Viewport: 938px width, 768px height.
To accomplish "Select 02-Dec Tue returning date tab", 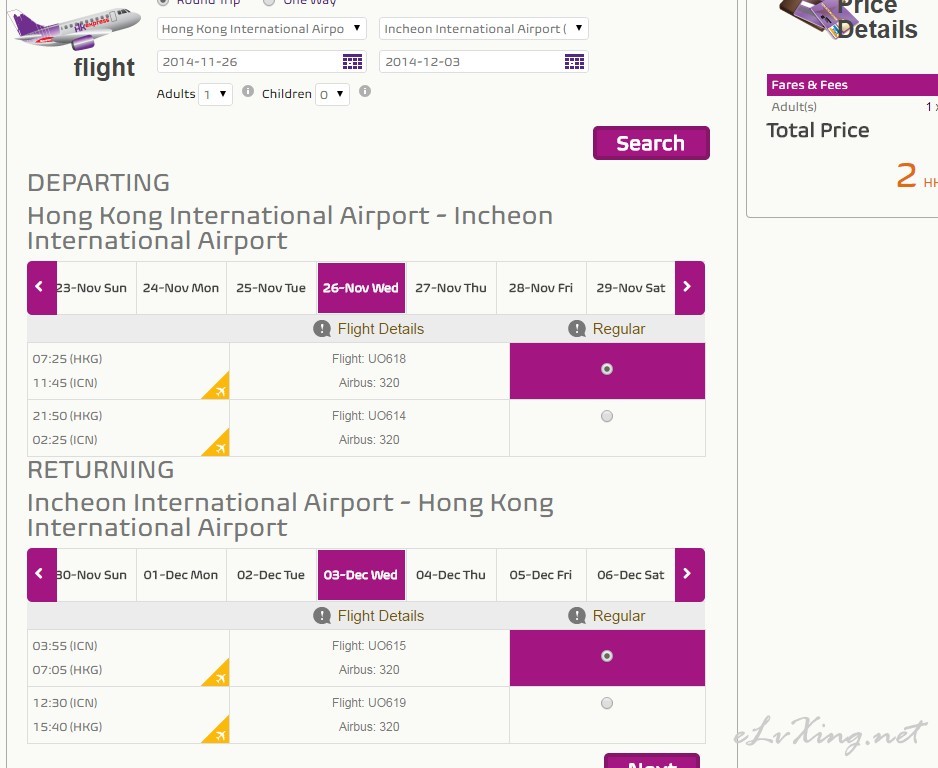I will (x=272, y=575).
